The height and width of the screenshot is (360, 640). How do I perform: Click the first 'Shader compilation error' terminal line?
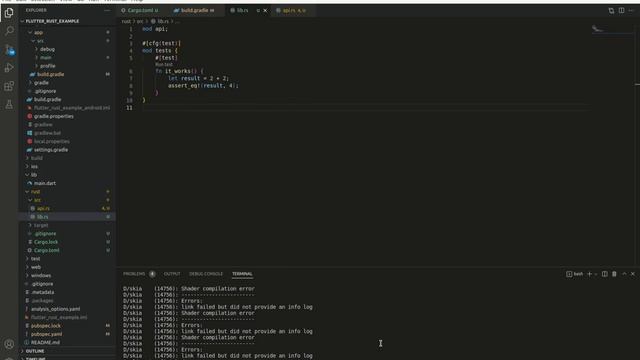pos(218,289)
